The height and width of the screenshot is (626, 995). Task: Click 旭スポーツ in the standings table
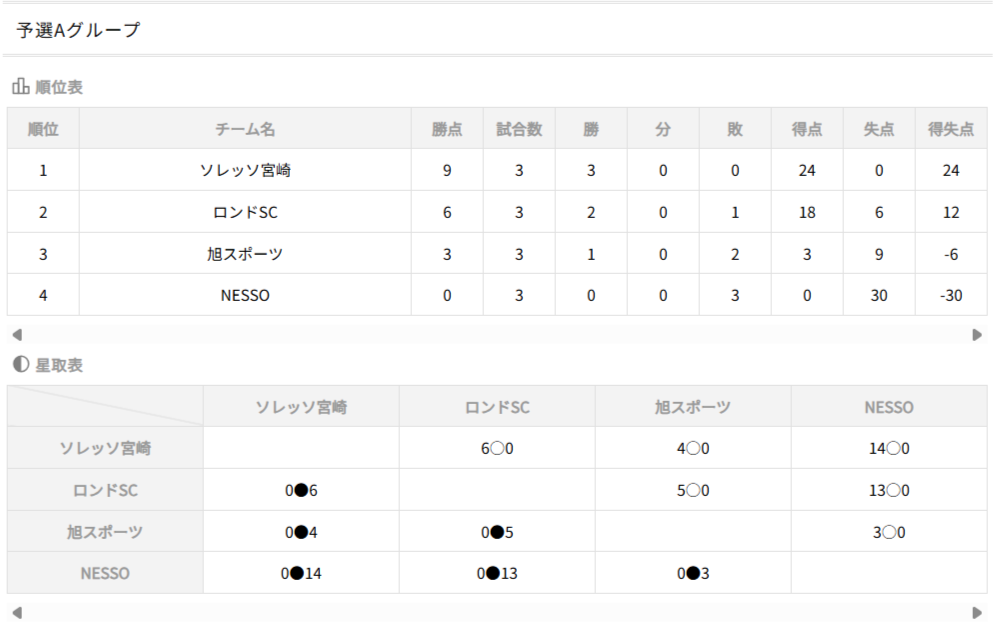(245, 254)
